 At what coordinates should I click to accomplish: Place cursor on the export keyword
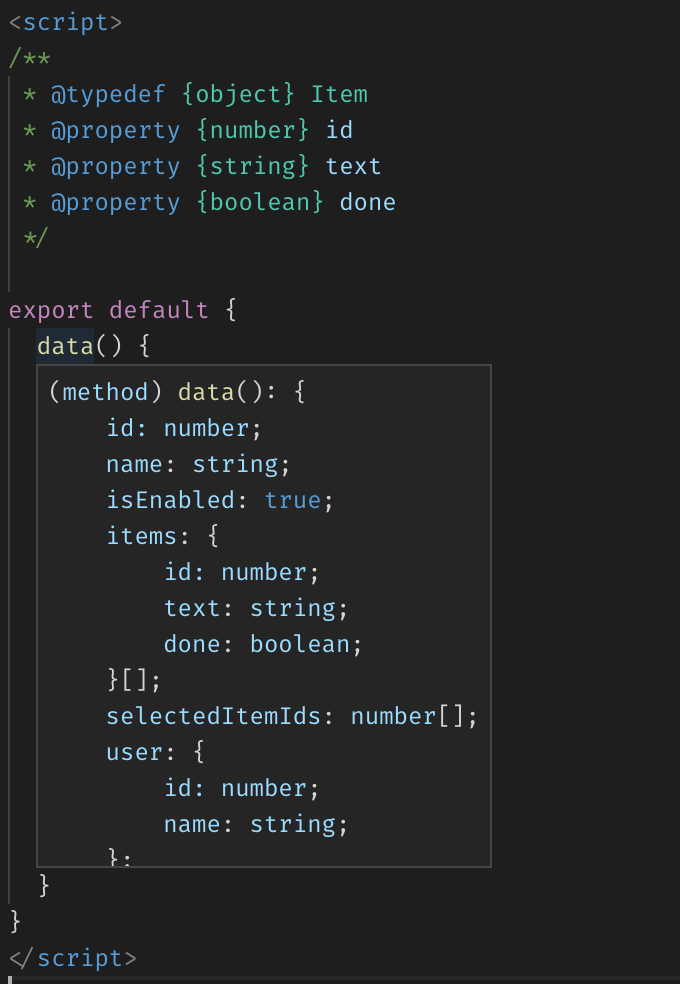pyautogui.click(x=51, y=310)
